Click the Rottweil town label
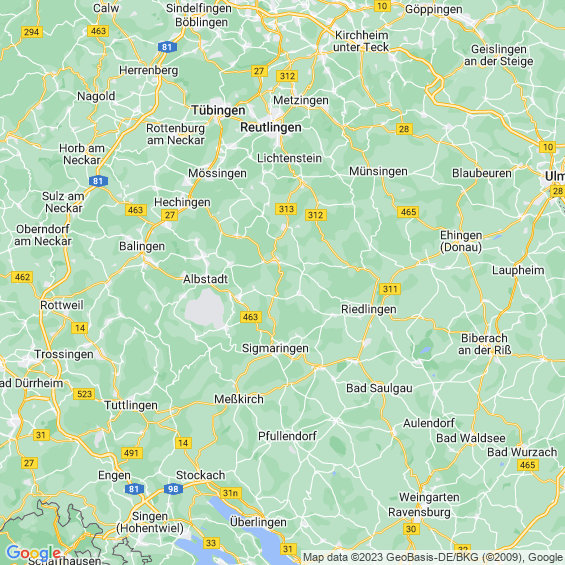Image resolution: width=565 pixels, height=565 pixels. click(x=62, y=305)
